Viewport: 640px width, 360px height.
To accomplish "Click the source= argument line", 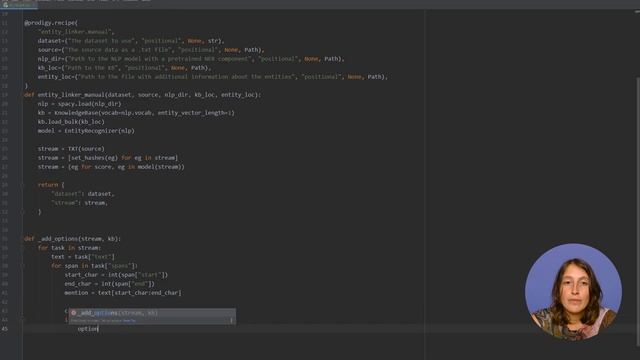I will 151,50.
